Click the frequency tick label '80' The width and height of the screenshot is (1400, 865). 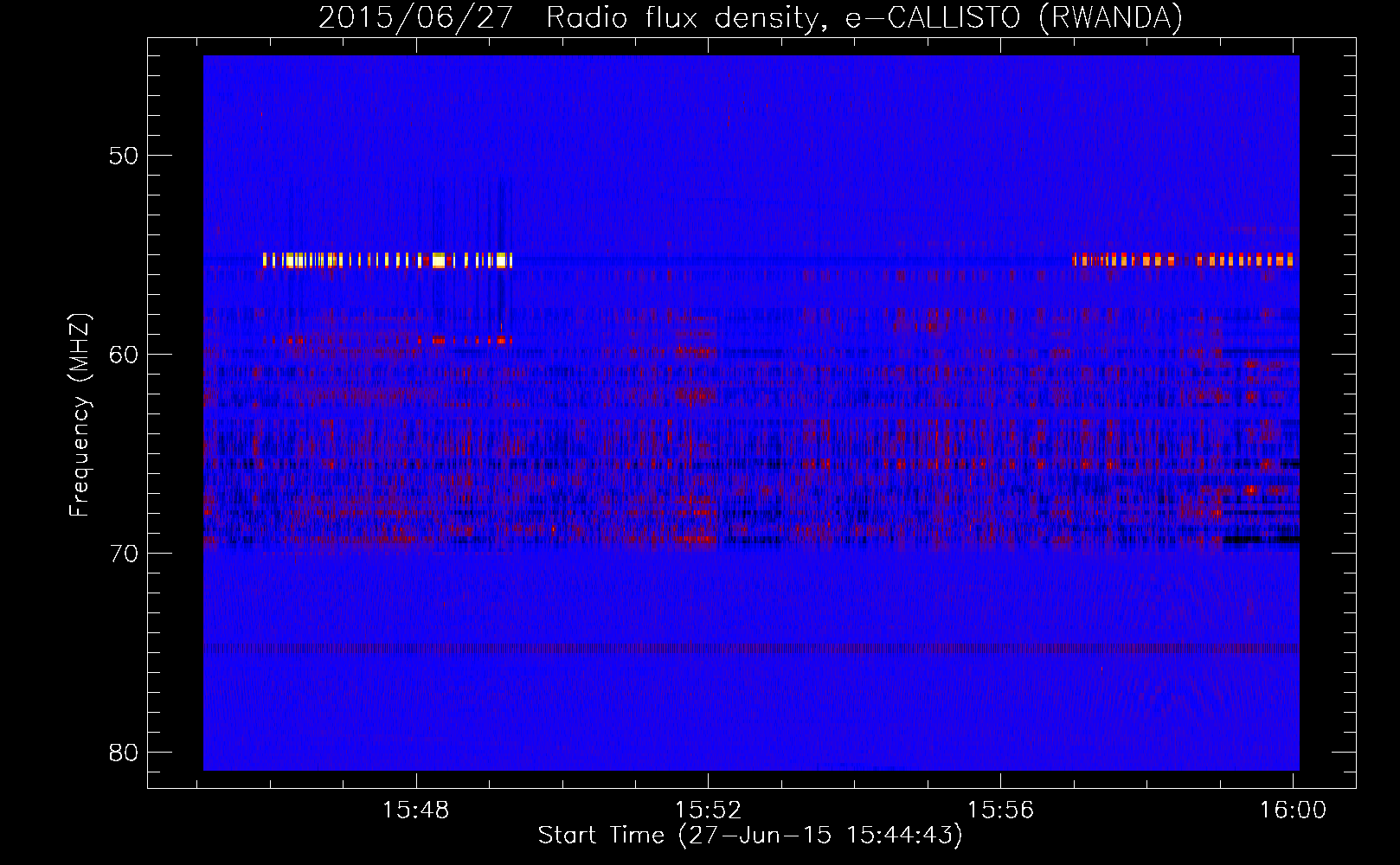124,753
